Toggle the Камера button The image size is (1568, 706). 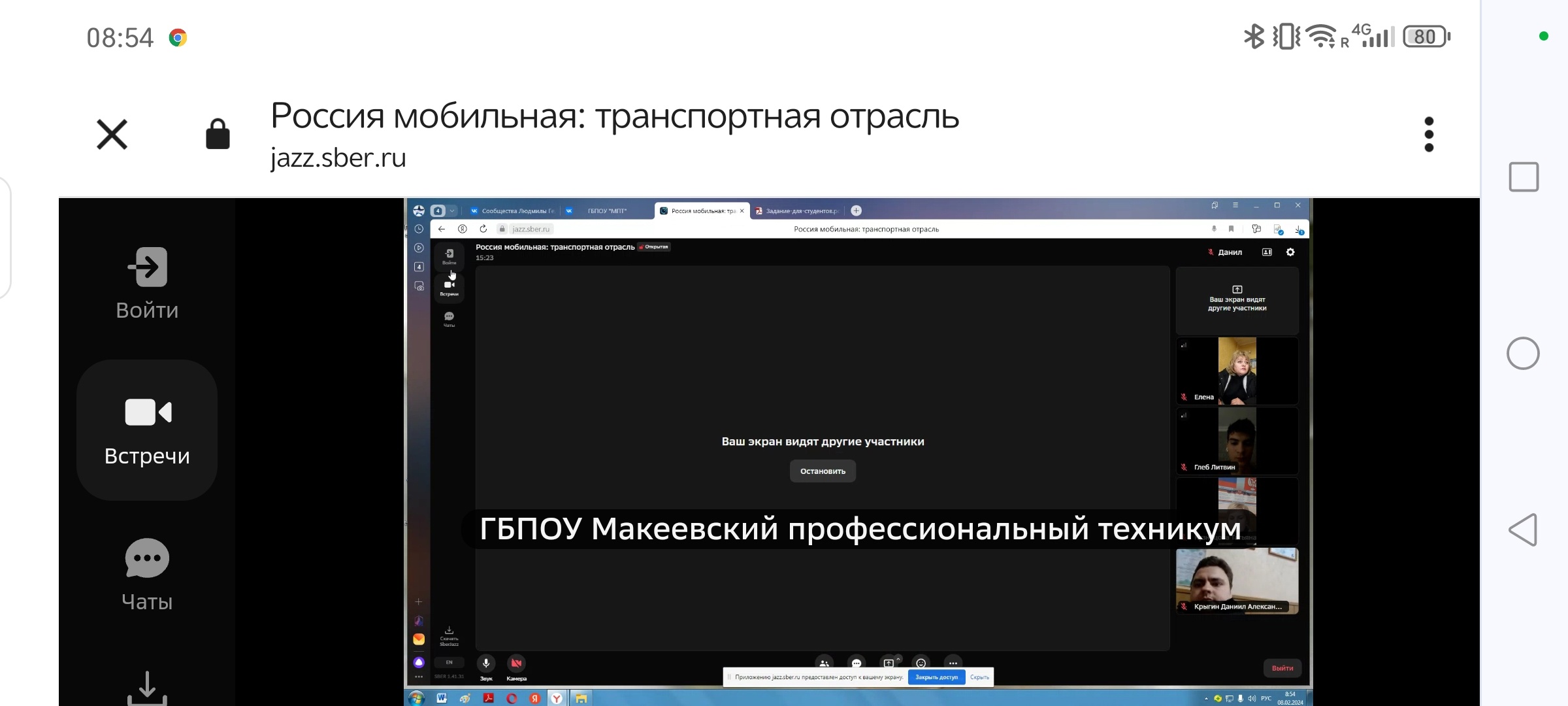(x=516, y=664)
